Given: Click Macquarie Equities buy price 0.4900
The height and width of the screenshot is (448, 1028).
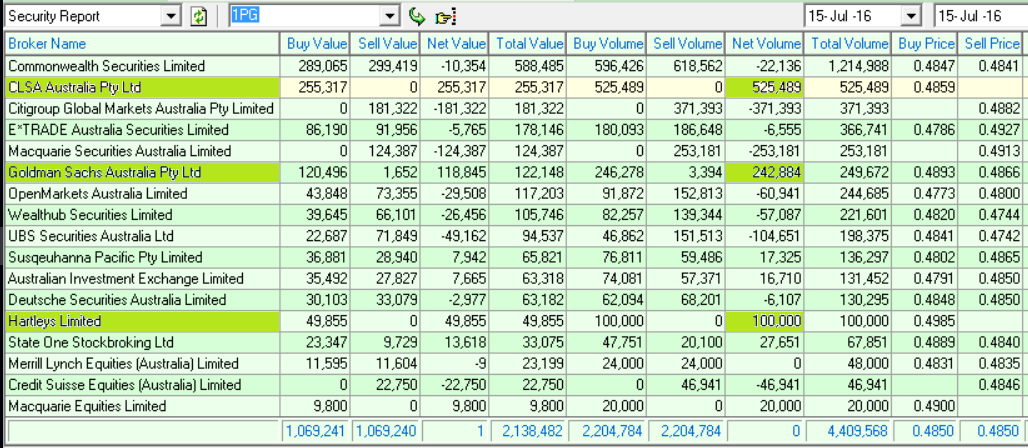Looking at the screenshot, I should 925,406.
